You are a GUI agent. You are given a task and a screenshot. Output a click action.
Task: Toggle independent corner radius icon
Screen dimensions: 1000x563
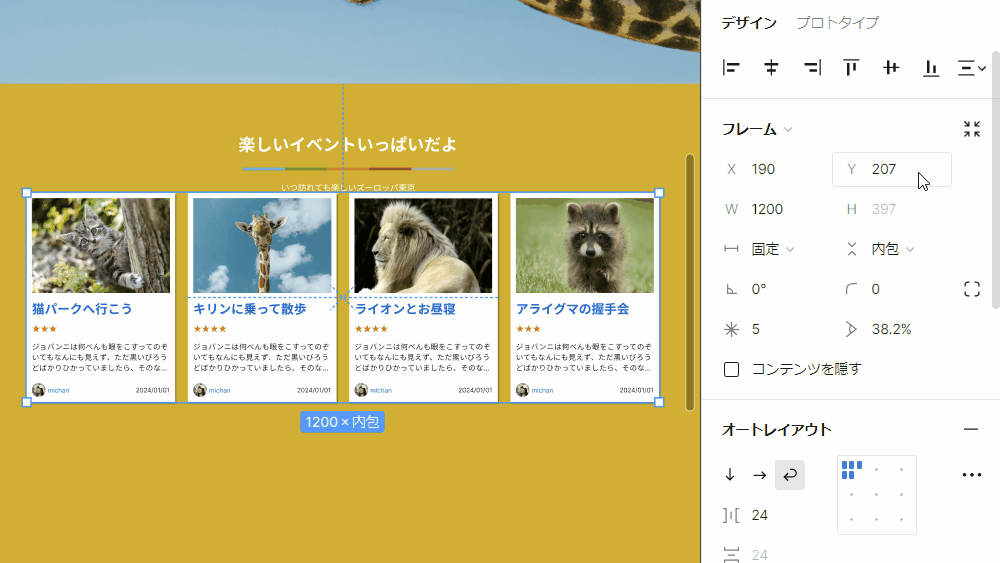pos(971,289)
